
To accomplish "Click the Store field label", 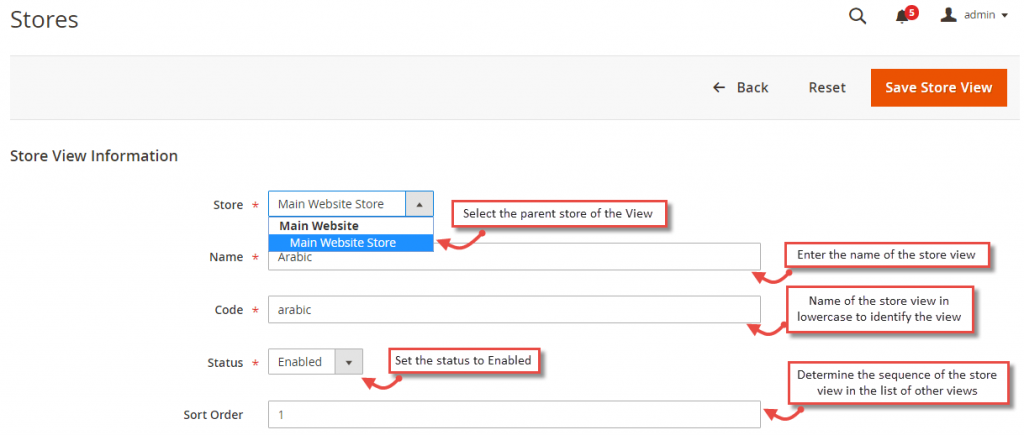I will point(228,205).
